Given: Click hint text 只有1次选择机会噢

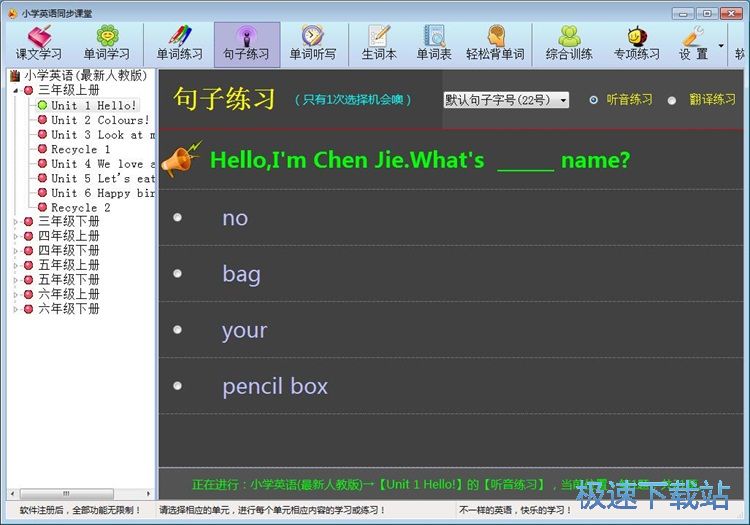Looking at the screenshot, I should pos(353,100).
